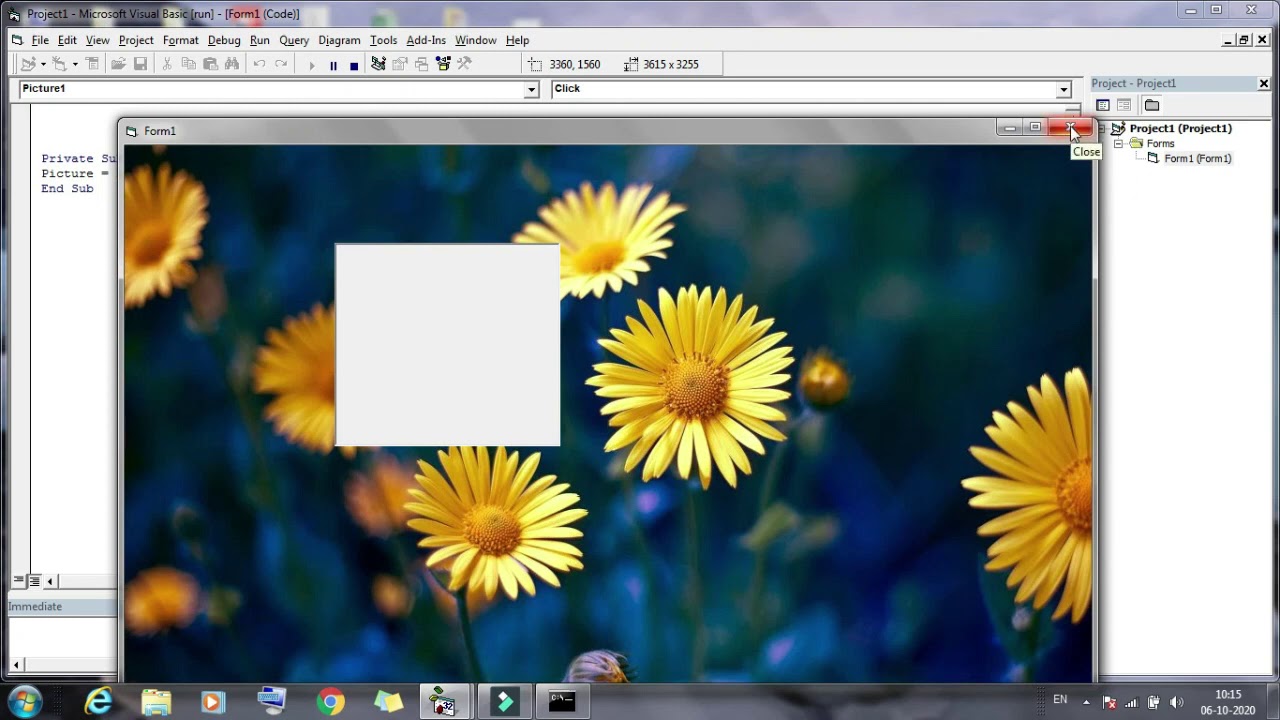Click View Code icon in Project panel
The height and width of the screenshot is (720, 1280).
[x=1103, y=105]
